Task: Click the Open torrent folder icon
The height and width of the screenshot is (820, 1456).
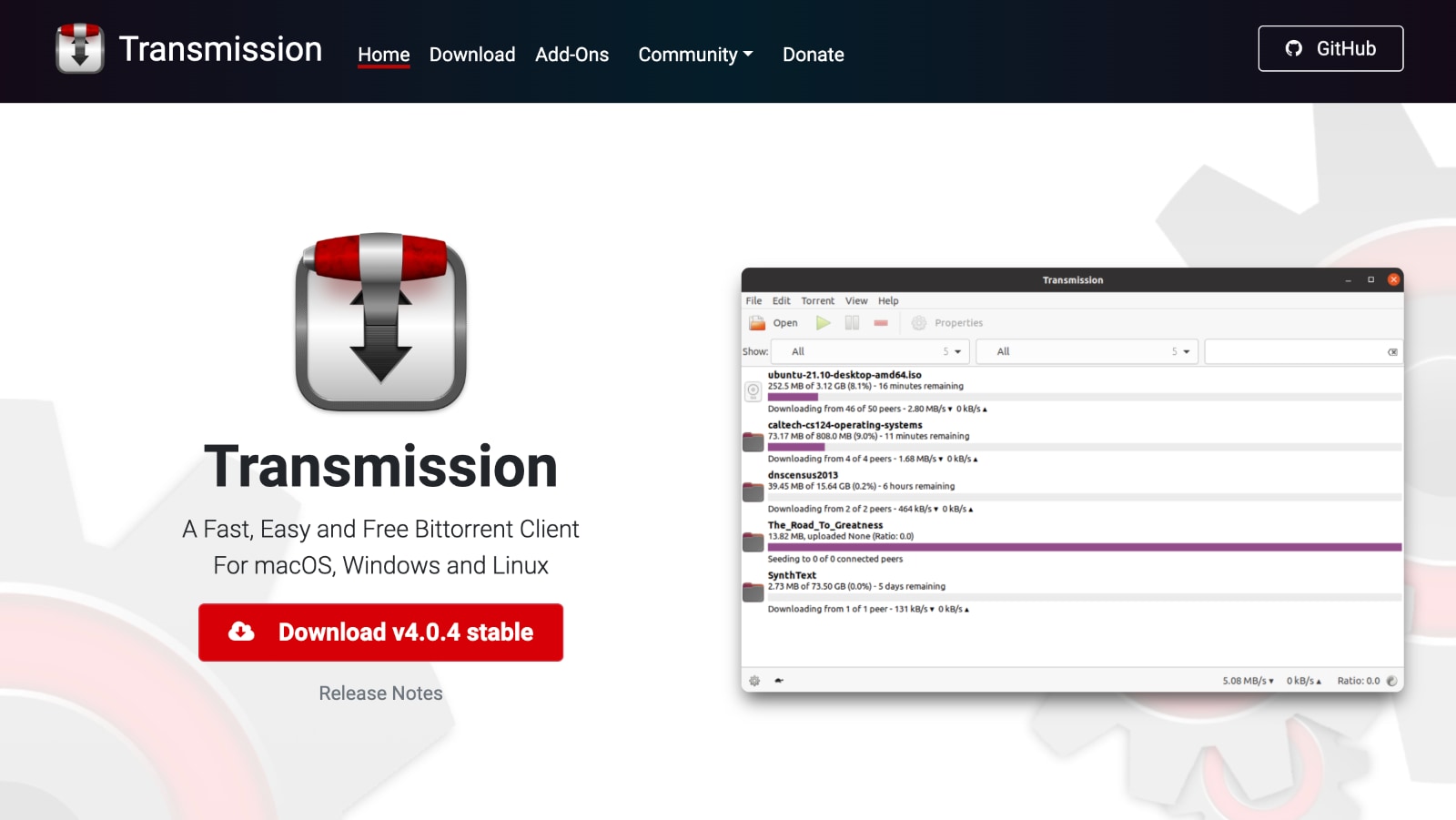Action: [x=757, y=323]
